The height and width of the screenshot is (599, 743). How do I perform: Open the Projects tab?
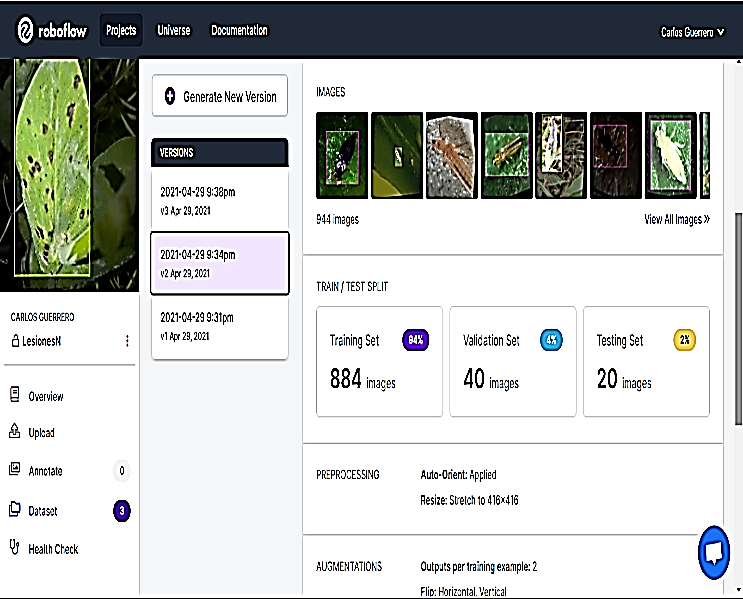point(121,30)
